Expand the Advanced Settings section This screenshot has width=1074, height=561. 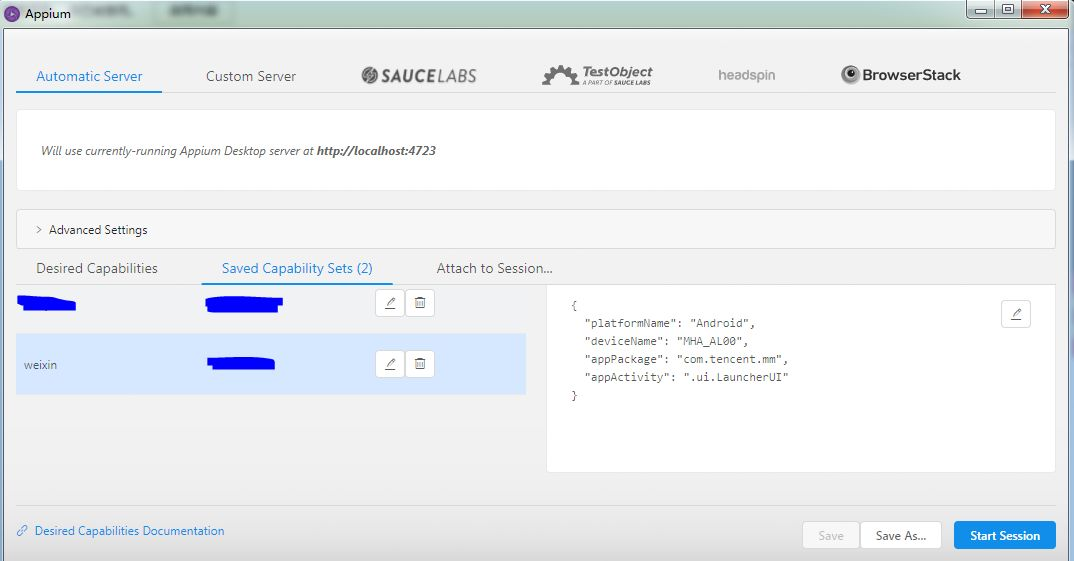point(536,229)
